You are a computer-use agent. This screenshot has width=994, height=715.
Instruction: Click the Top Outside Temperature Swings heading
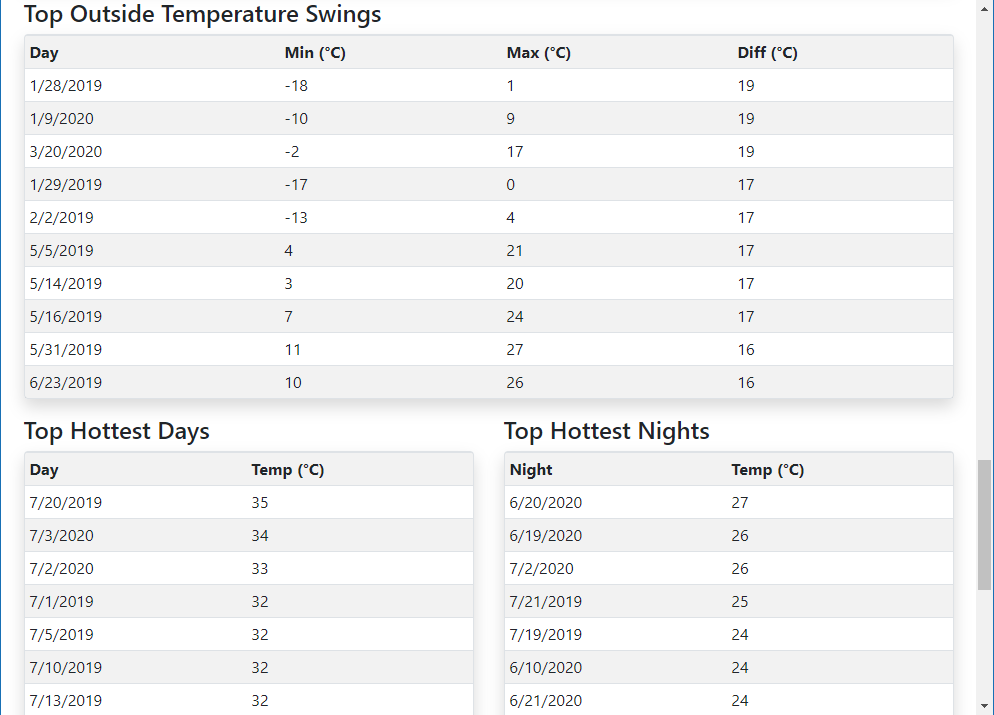coord(202,15)
